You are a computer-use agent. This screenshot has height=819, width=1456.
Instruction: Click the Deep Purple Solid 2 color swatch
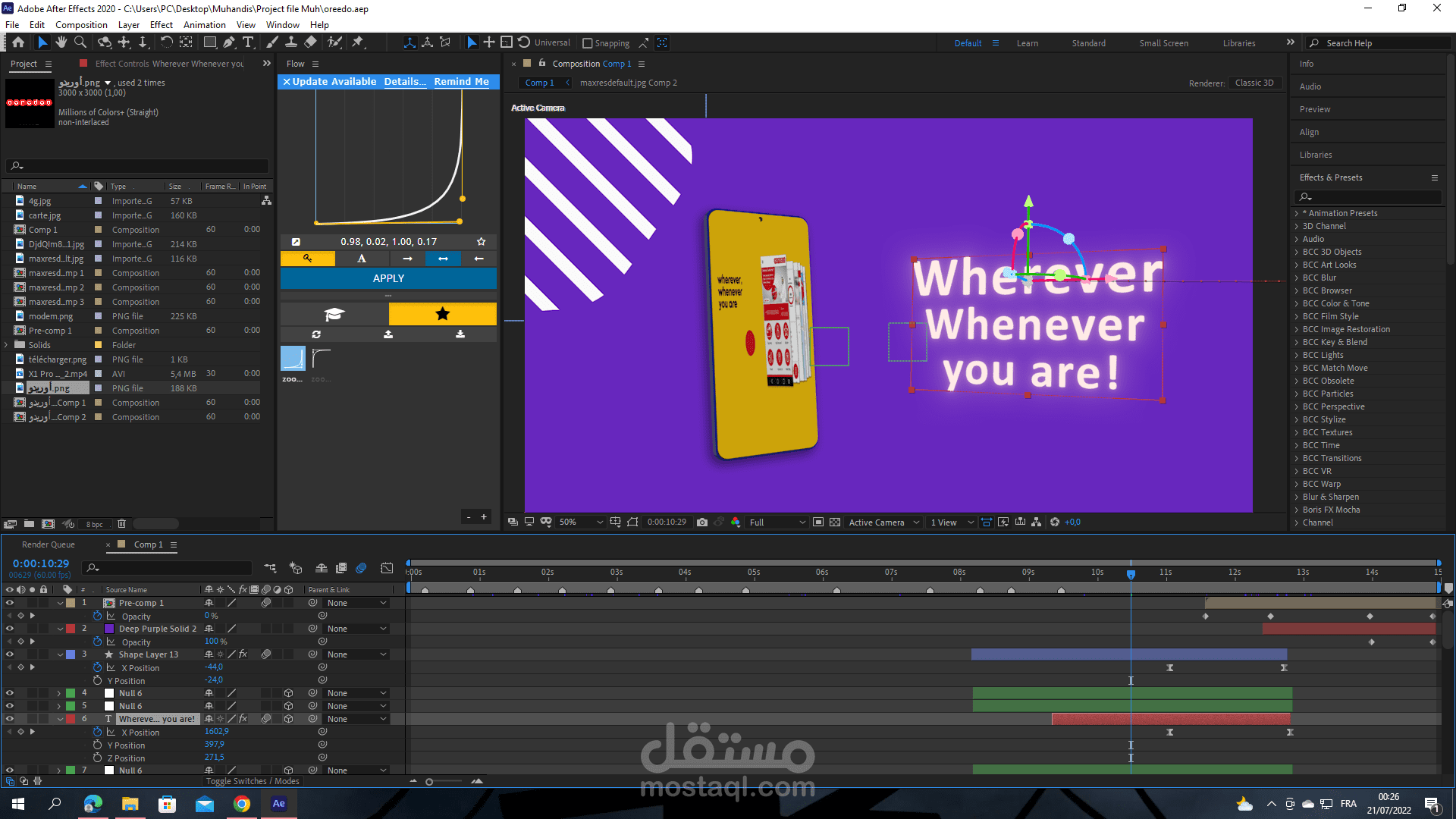point(109,629)
